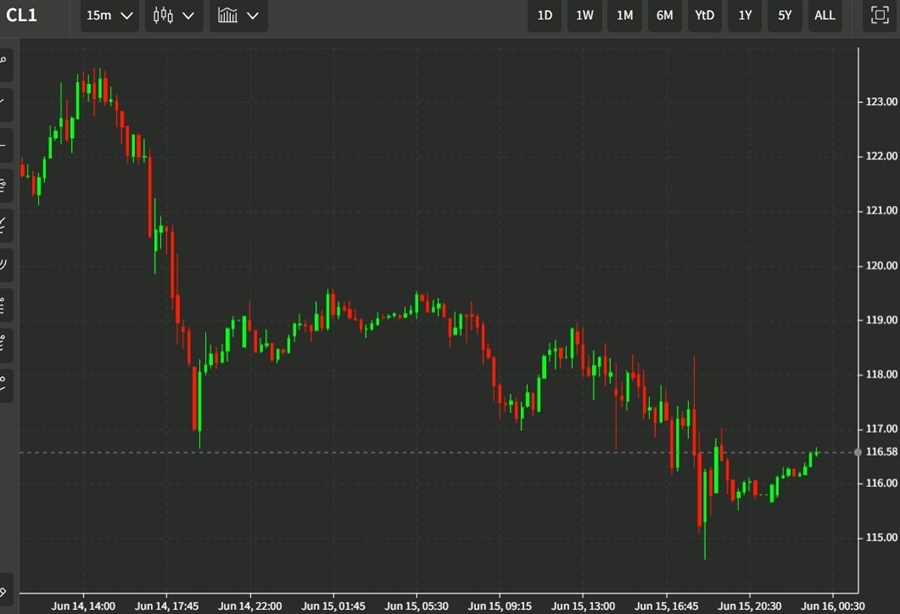900x614 pixels.
Task: Open the indicators chart icon dropdown
Action: click(238, 15)
